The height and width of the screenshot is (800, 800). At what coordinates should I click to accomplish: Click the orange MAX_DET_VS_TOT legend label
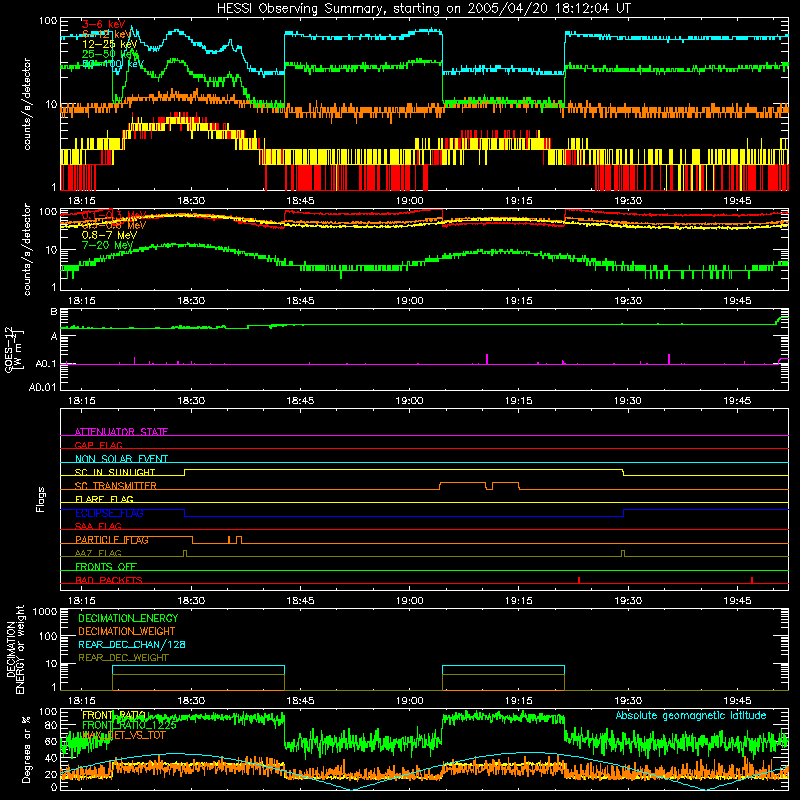click(x=124, y=735)
